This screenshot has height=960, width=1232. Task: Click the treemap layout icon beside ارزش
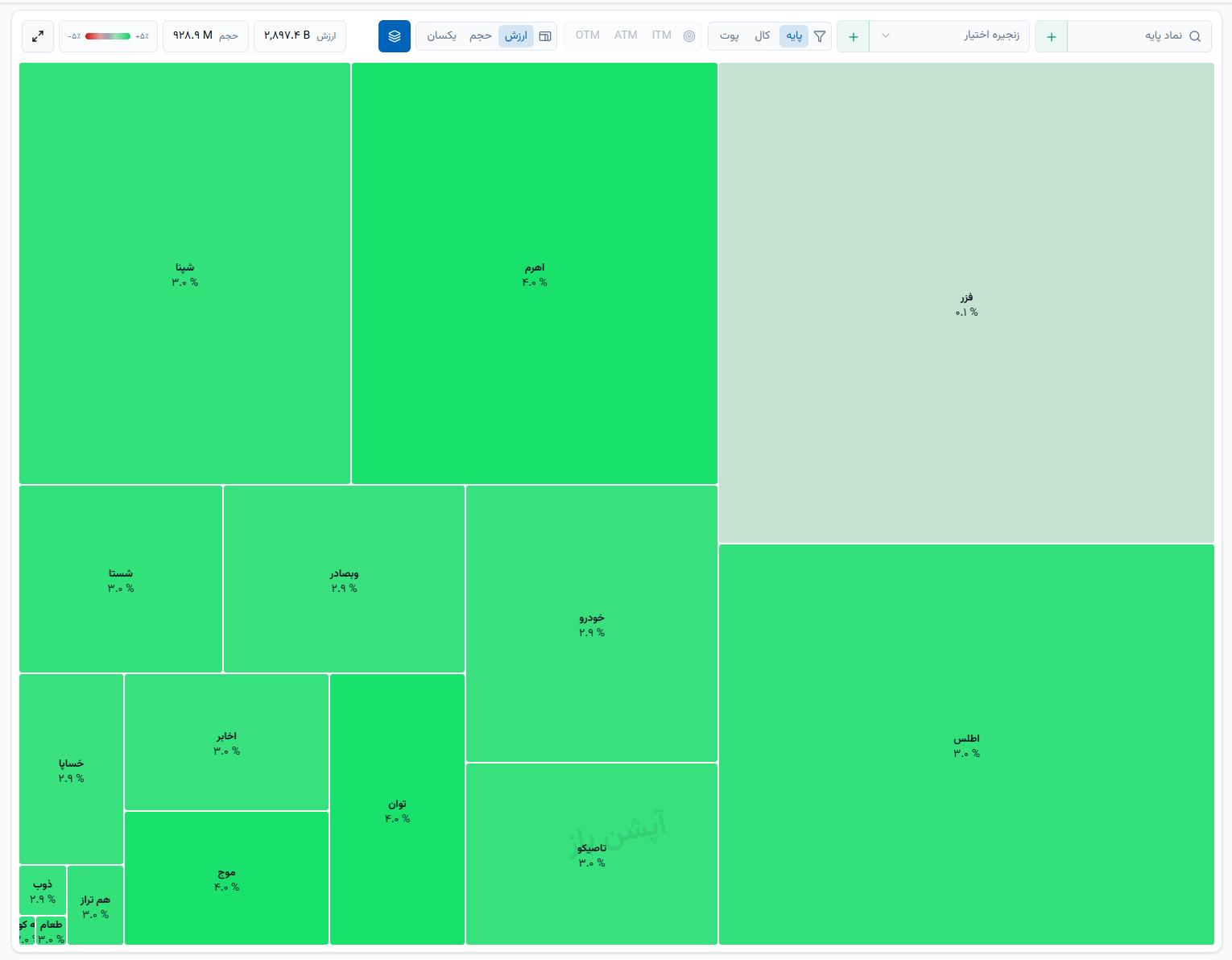[545, 36]
